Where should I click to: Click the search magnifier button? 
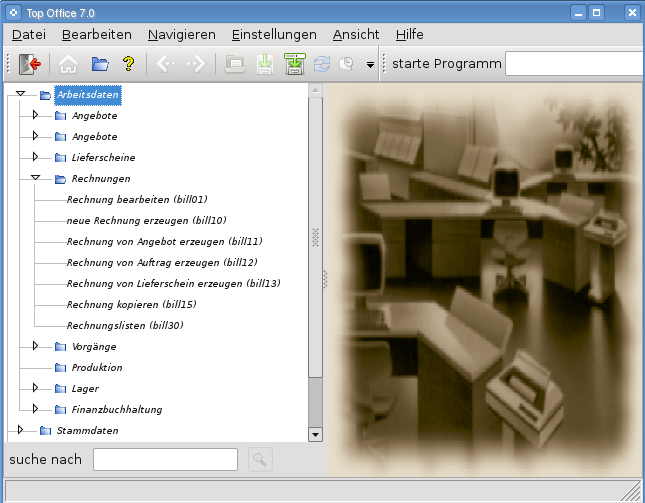260,459
